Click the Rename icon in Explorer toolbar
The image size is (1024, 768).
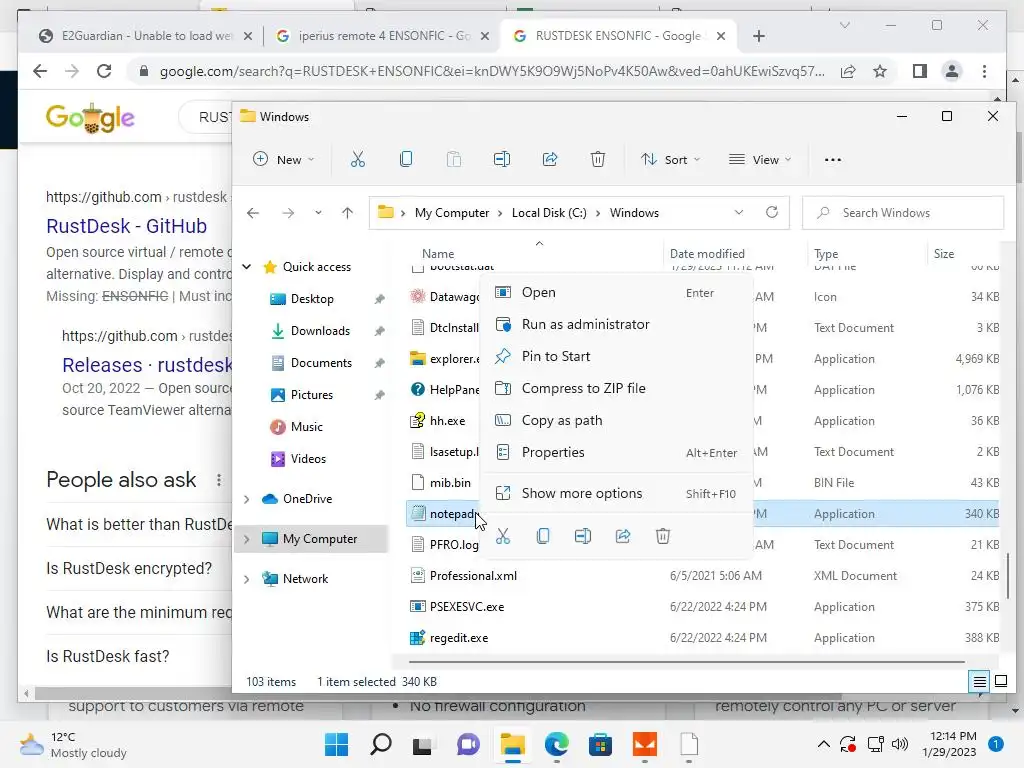tap(502, 159)
